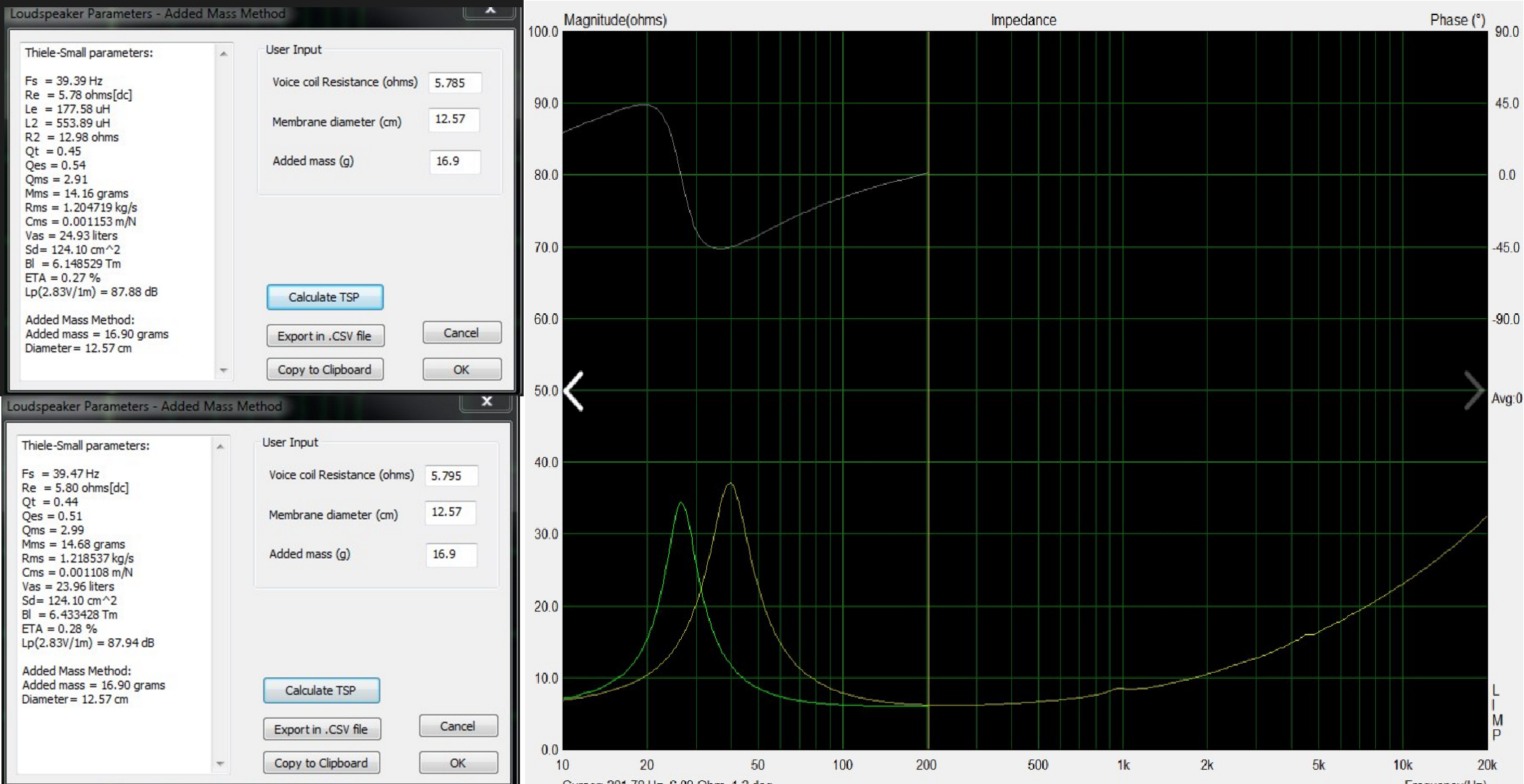Edit voice coil resistance field showing 5.785
This screenshot has width=1524, height=784.
click(454, 83)
